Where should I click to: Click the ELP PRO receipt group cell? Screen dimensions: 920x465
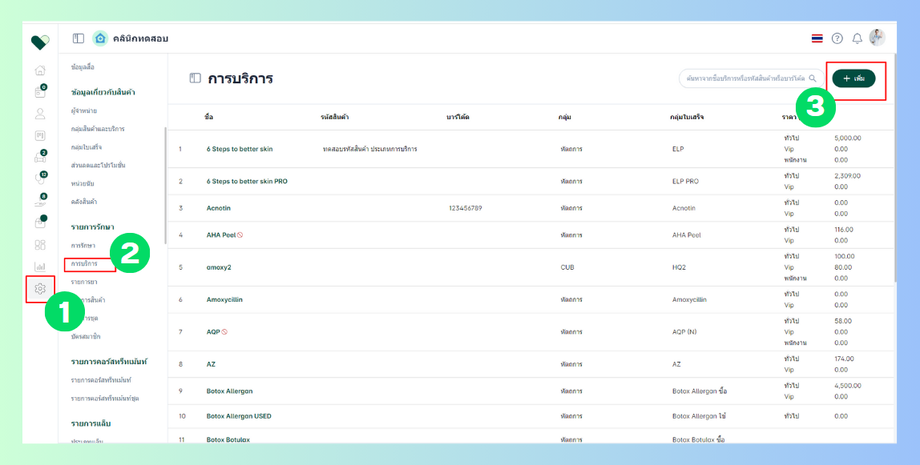pyautogui.click(x=685, y=181)
